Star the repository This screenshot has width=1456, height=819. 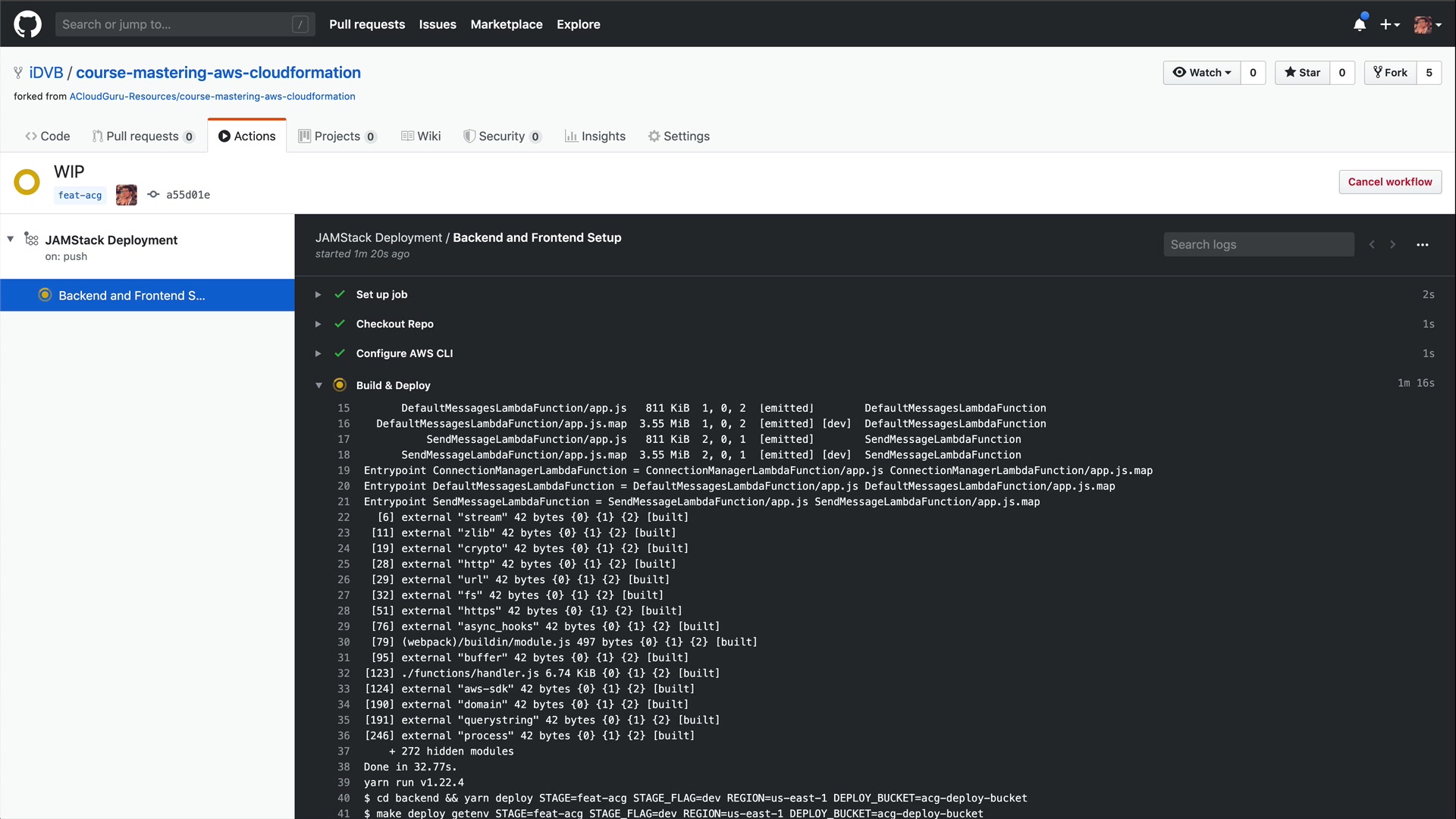click(x=1302, y=73)
